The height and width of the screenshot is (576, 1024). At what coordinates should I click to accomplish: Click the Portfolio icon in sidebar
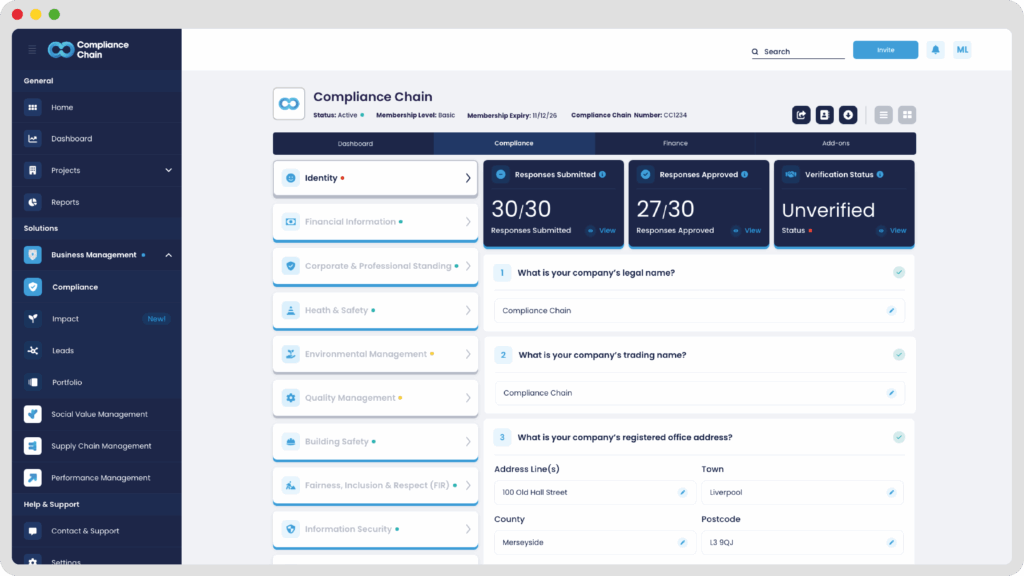[x=33, y=382]
